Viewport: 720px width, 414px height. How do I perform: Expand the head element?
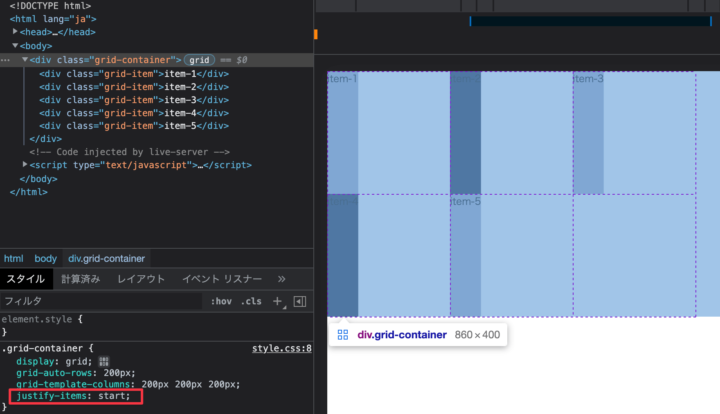[x=15, y=32]
